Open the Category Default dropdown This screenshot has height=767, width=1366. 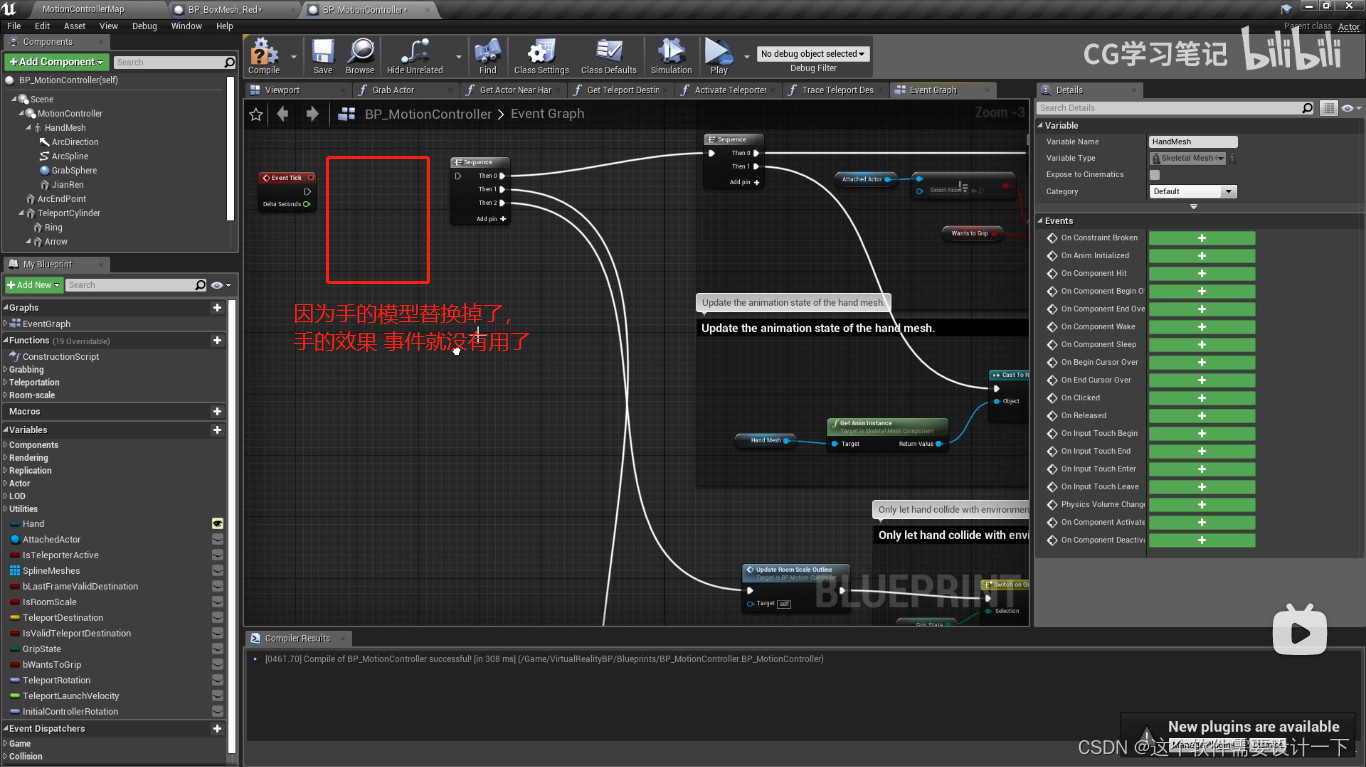(1193, 191)
